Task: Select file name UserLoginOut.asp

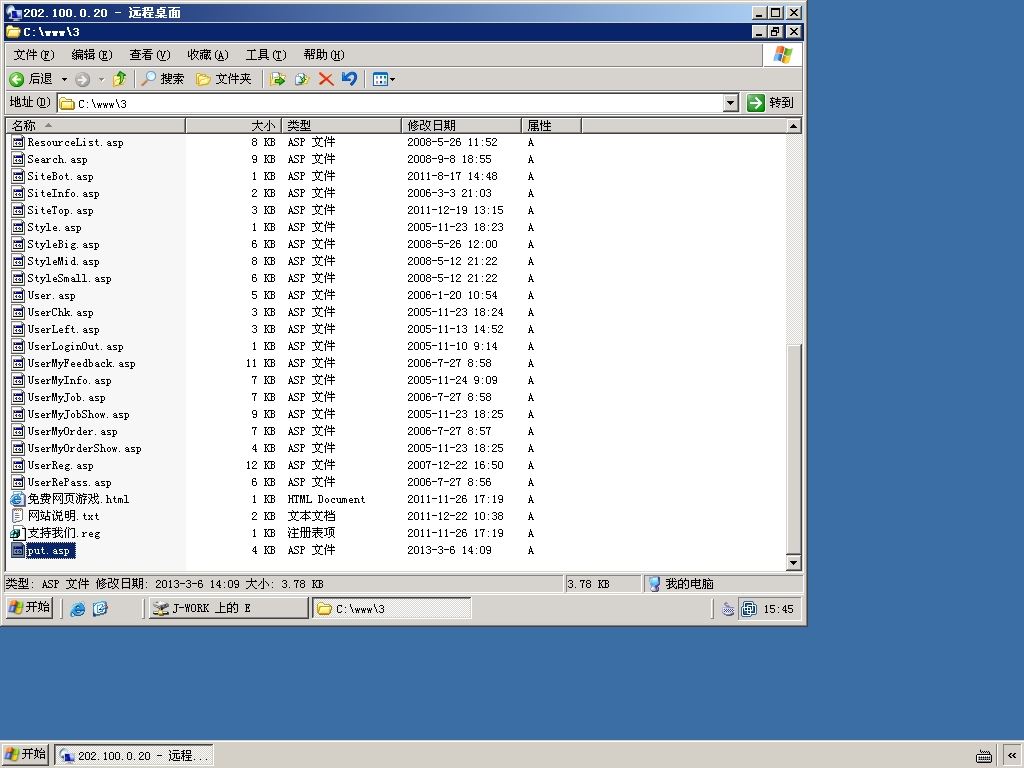Action: (75, 346)
